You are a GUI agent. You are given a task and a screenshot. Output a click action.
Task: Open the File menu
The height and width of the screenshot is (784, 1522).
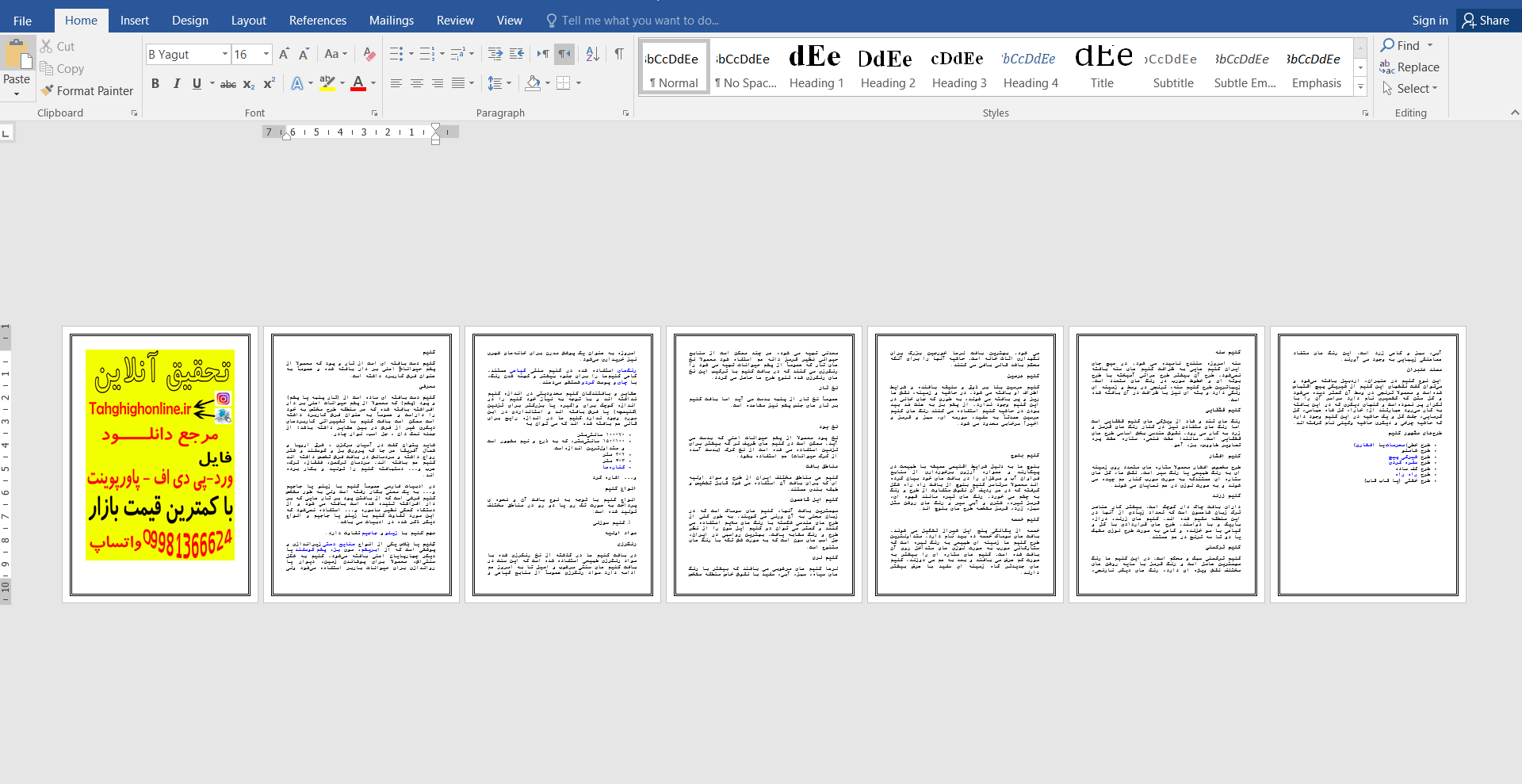pos(23,21)
